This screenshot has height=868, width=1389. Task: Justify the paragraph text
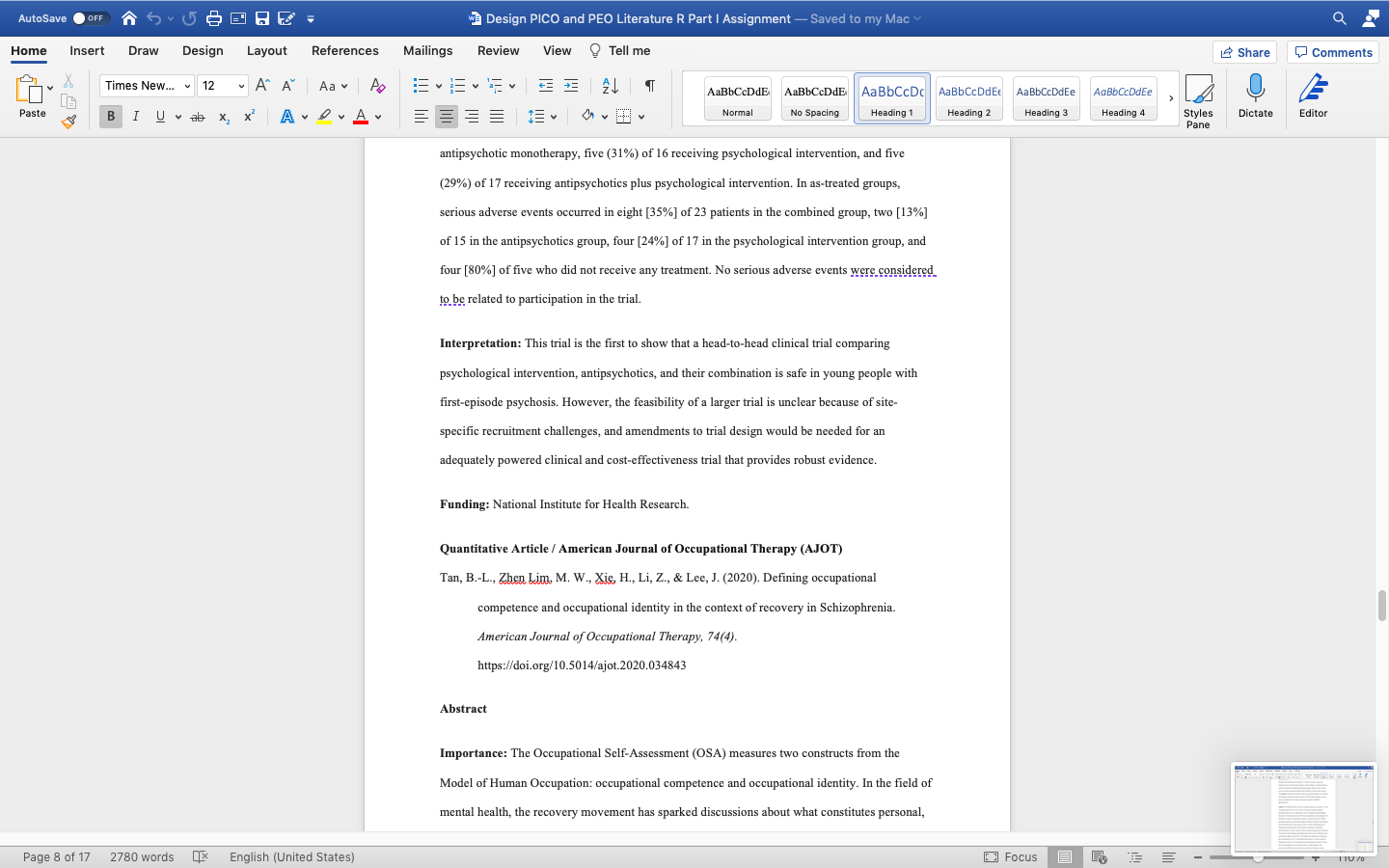click(x=497, y=117)
